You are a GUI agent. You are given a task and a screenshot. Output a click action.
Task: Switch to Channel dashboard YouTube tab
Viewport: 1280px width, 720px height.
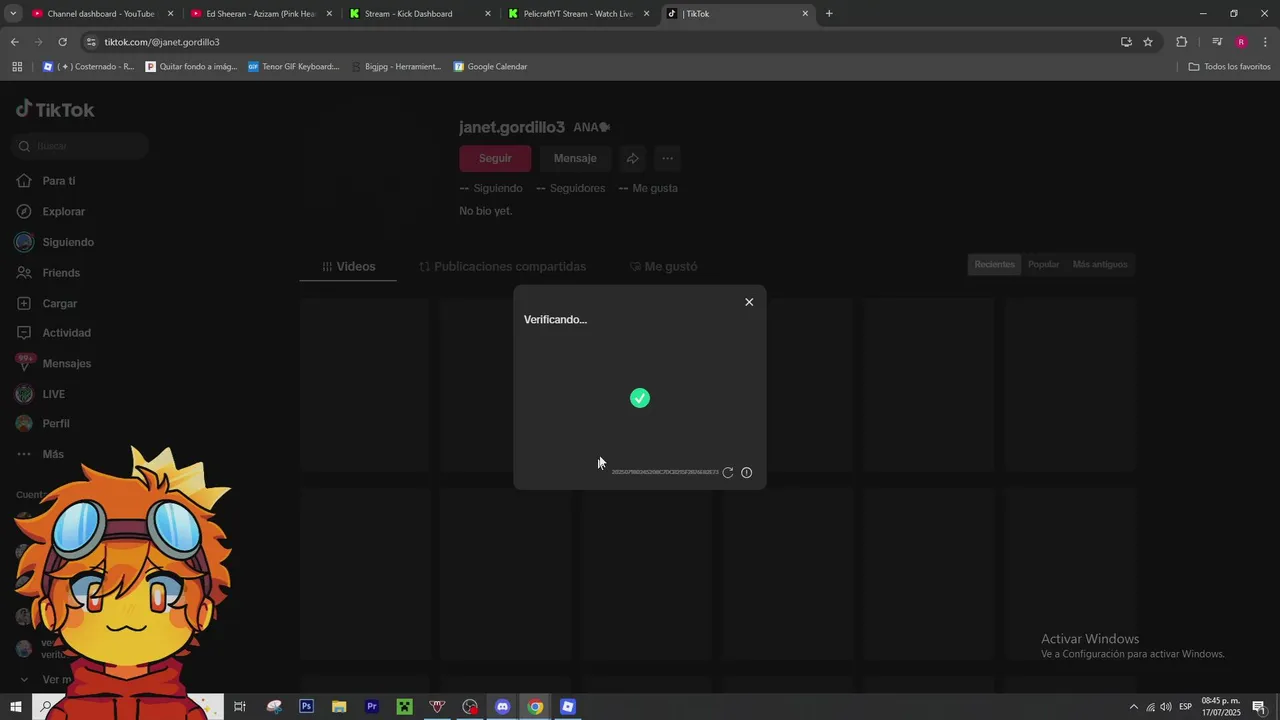100,14
